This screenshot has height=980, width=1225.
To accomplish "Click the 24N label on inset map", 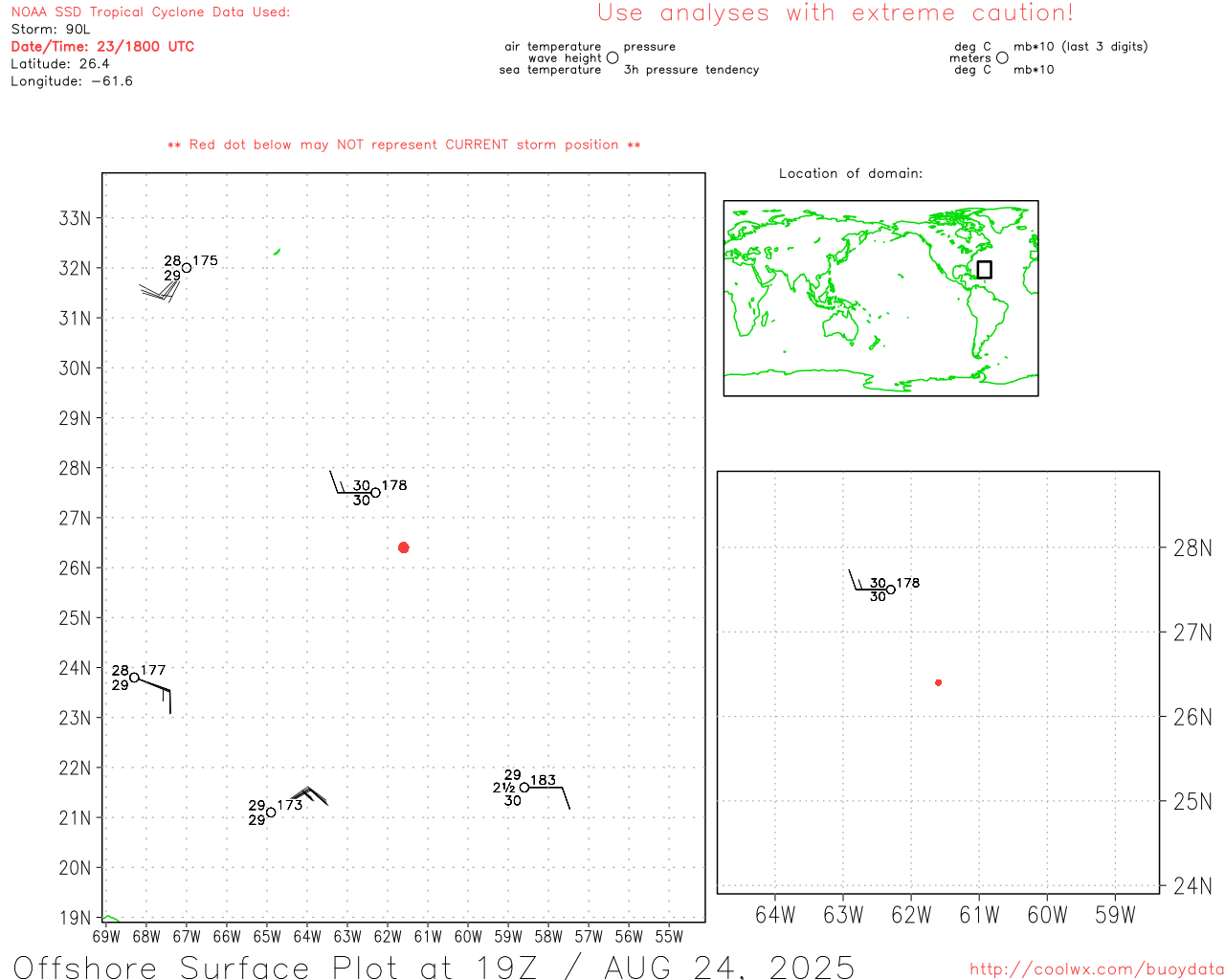I will click(x=1192, y=886).
